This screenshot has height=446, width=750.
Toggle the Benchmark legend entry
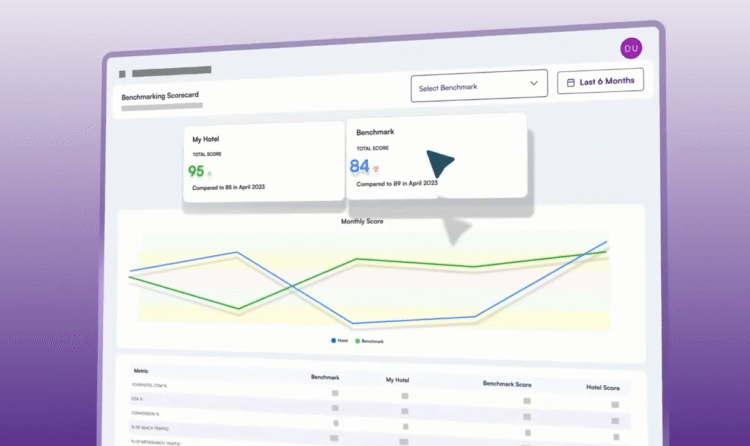[369, 341]
